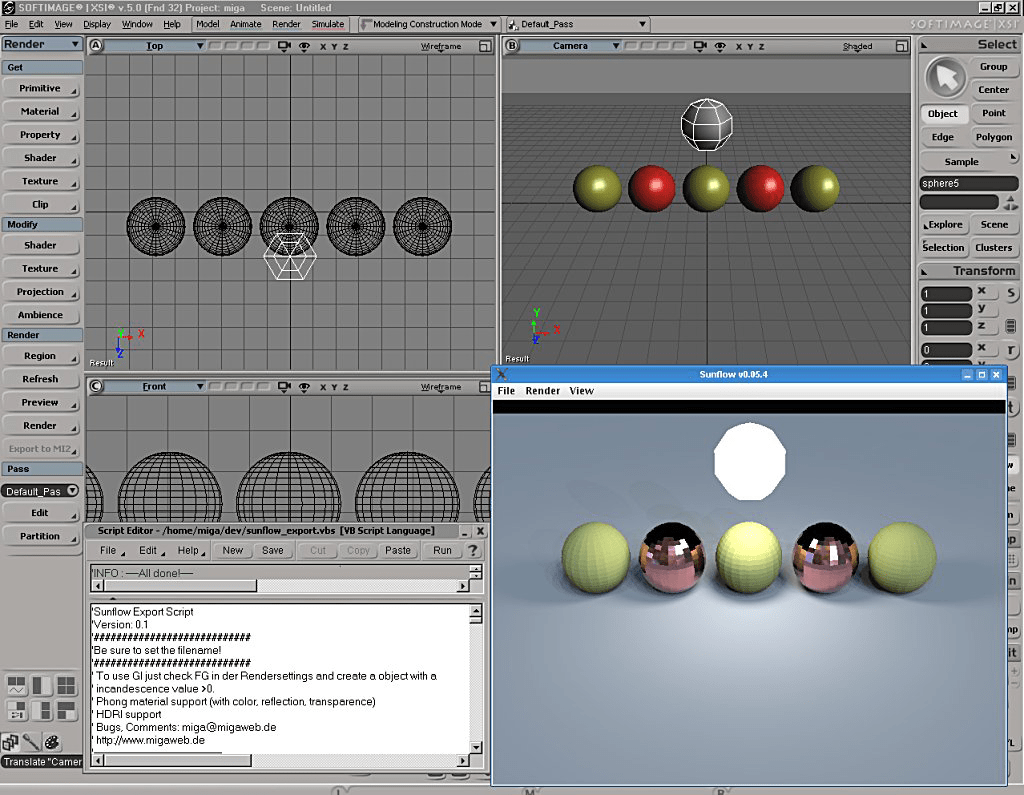This screenshot has height=795, width=1024.
Task: Toggle the Front viewport eye visibility icon
Action: point(304,387)
